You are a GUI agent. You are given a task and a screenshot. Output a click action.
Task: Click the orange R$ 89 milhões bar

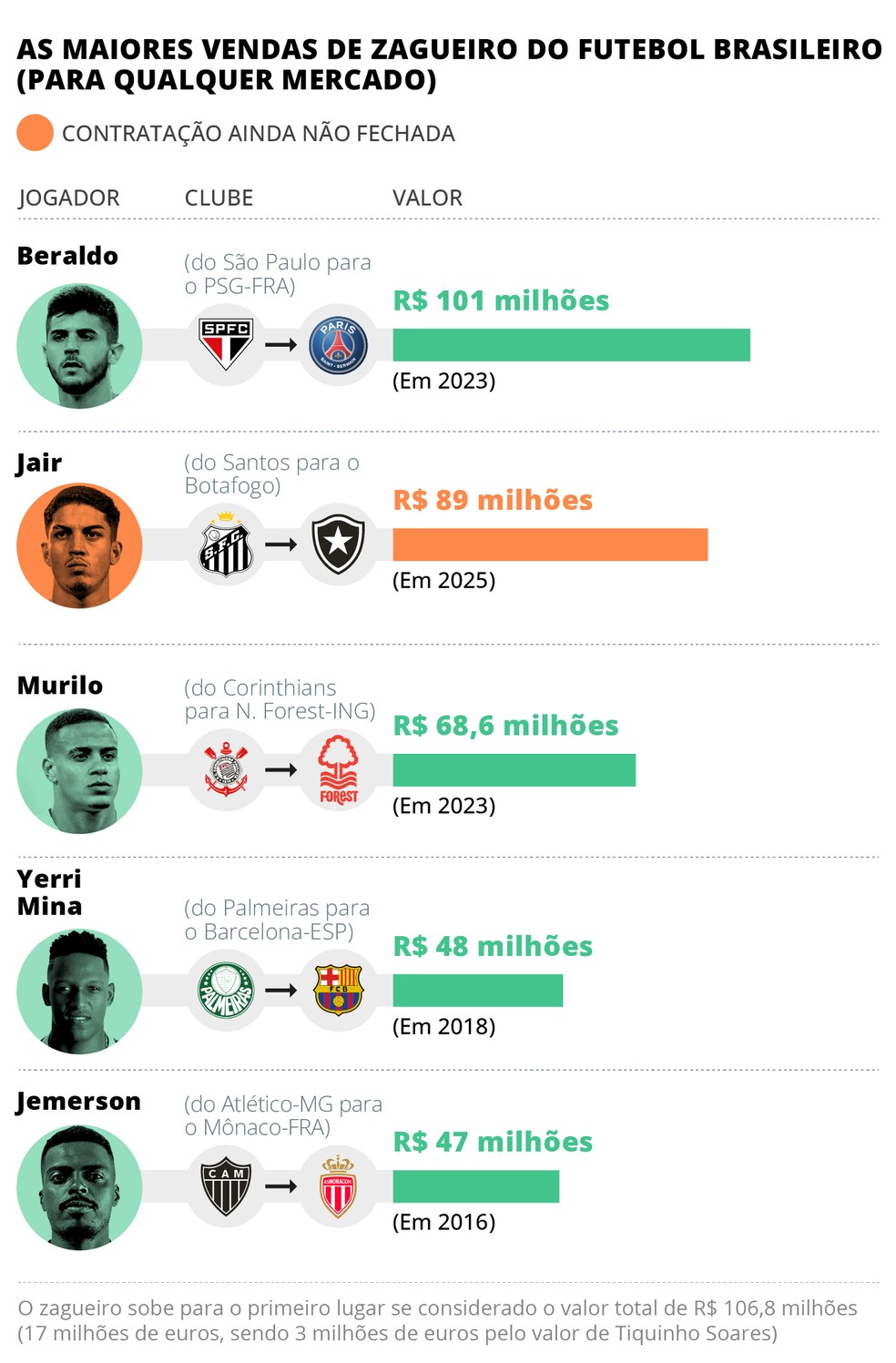(550, 544)
